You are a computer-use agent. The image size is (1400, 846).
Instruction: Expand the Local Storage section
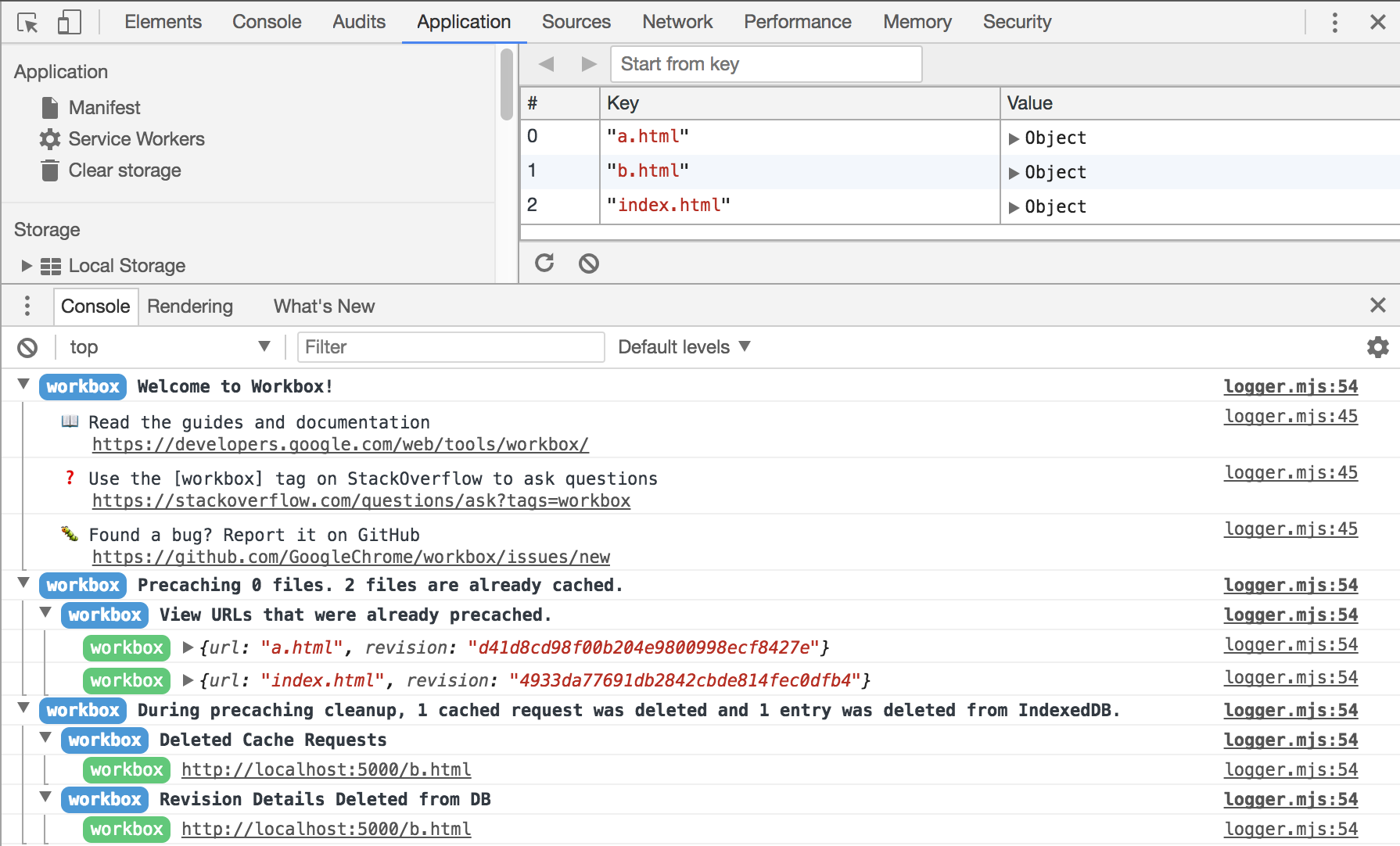click(25, 266)
